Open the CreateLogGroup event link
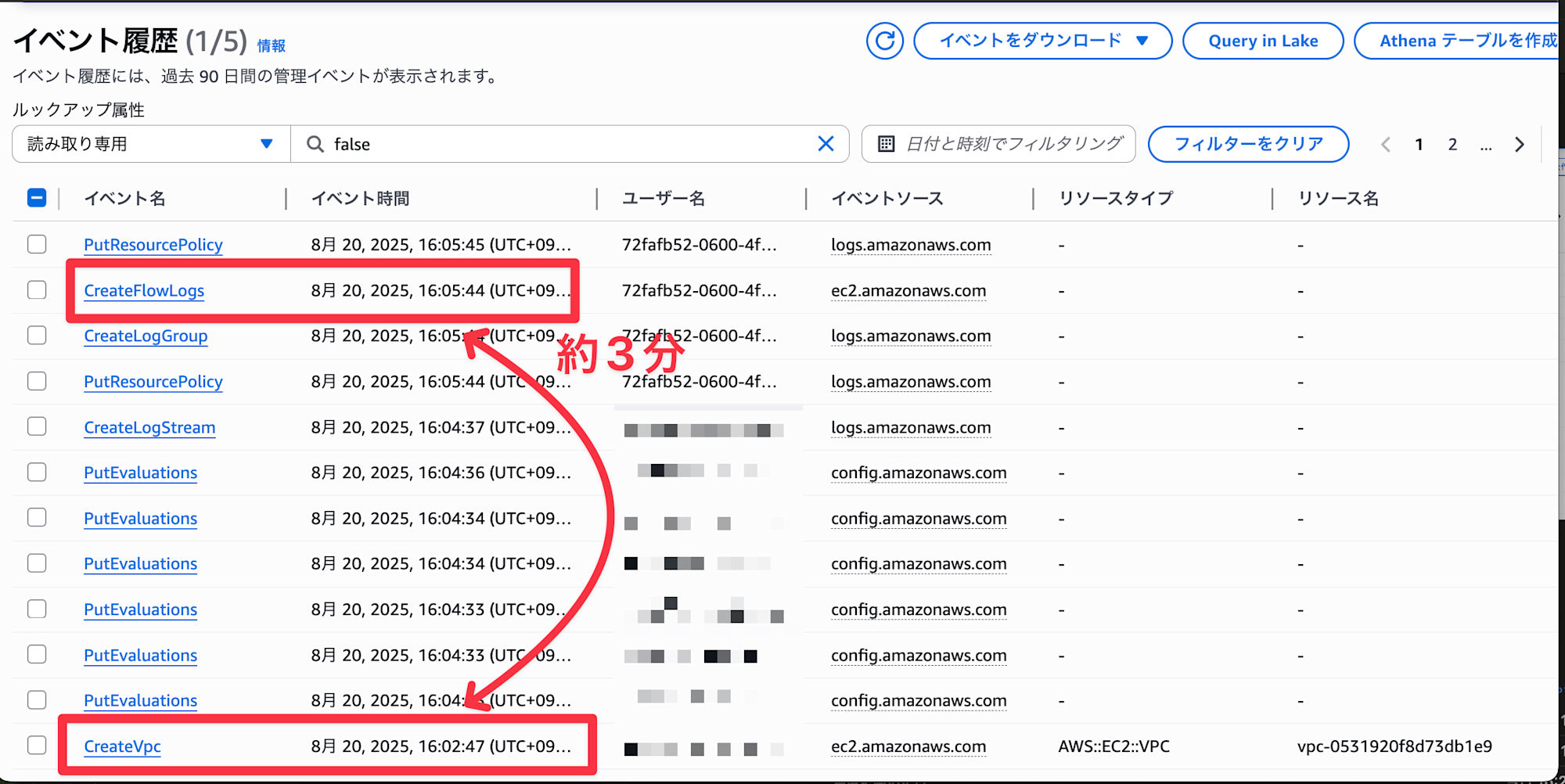The height and width of the screenshot is (784, 1565). (146, 336)
